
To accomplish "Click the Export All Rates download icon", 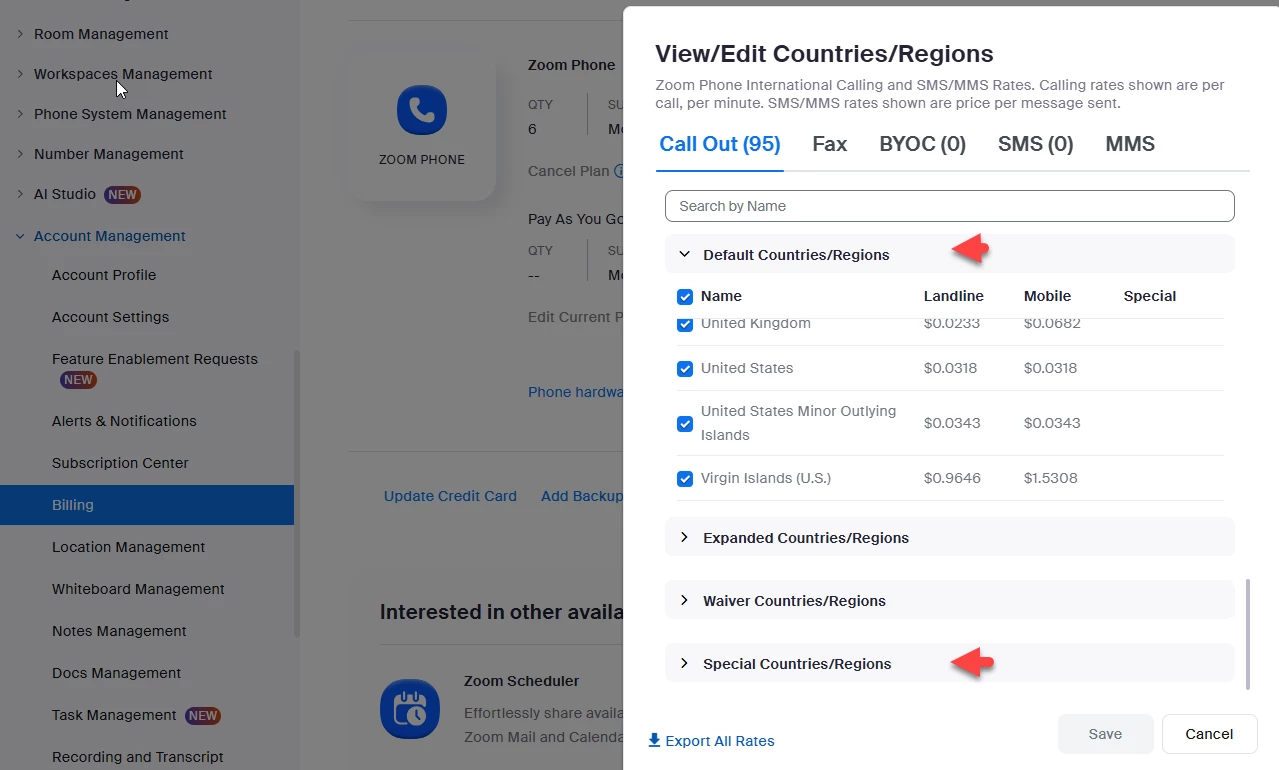I will 654,741.
